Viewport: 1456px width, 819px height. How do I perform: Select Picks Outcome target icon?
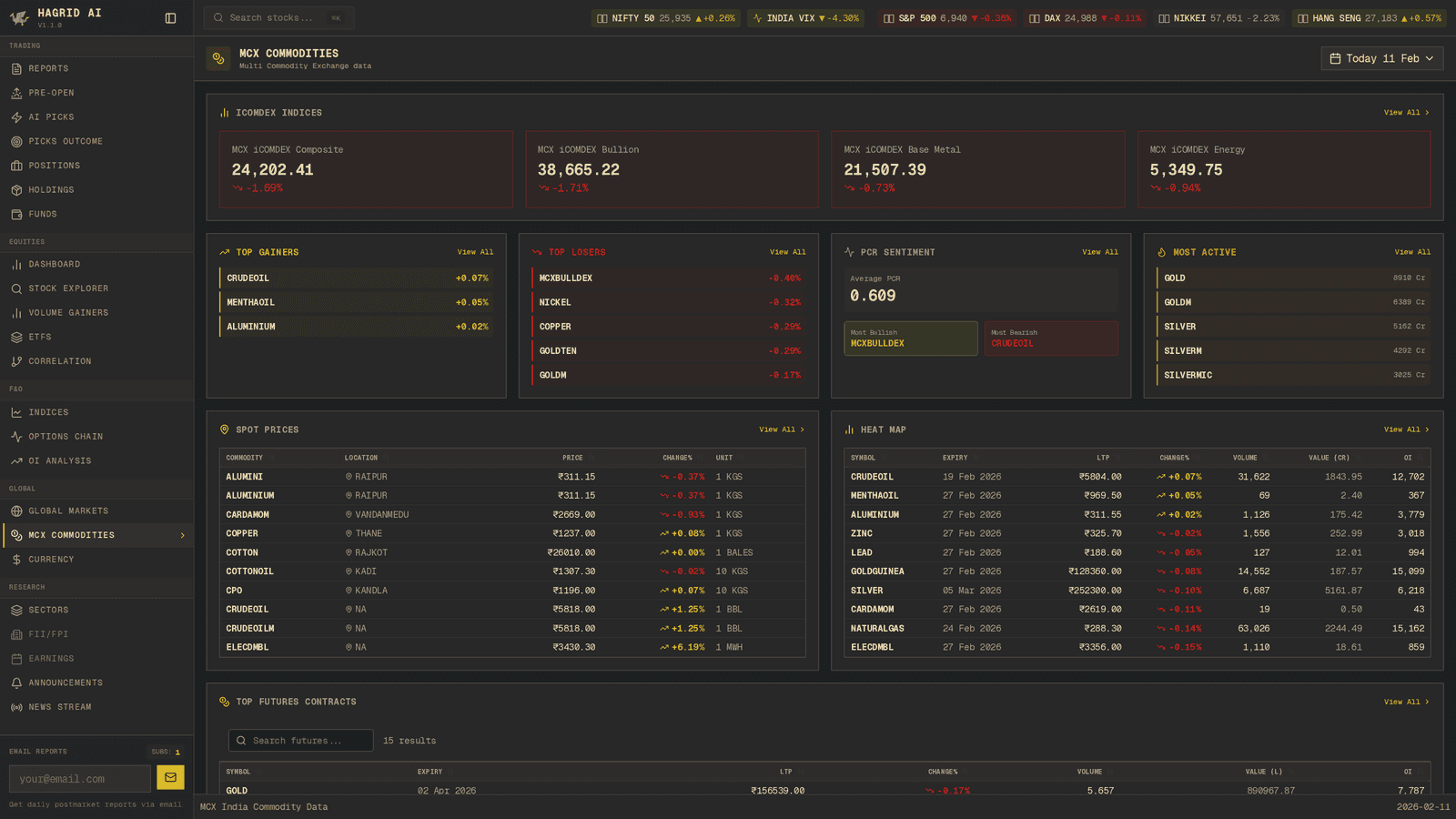[x=16, y=142]
